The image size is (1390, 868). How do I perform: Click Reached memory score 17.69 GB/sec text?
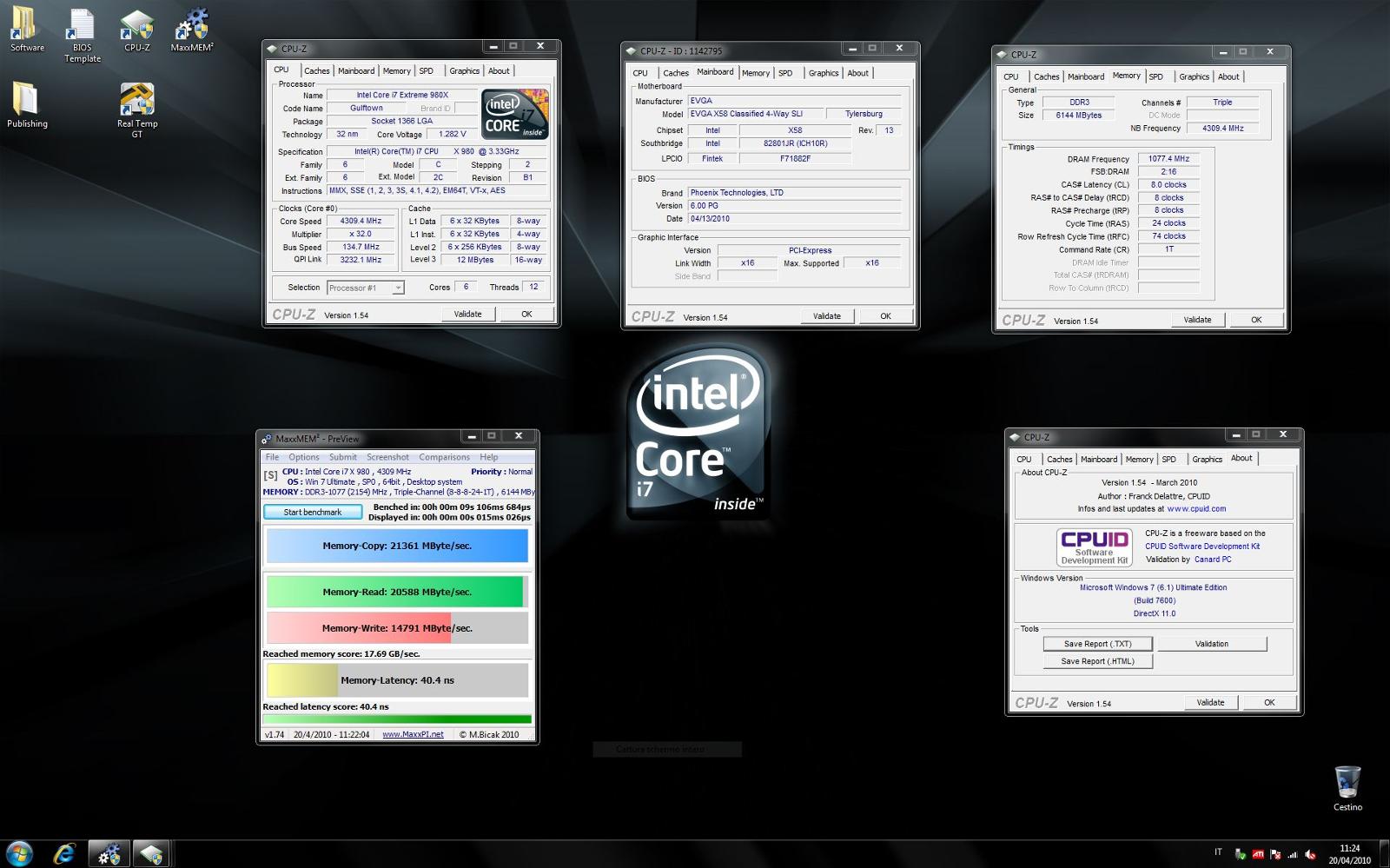coord(341,654)
